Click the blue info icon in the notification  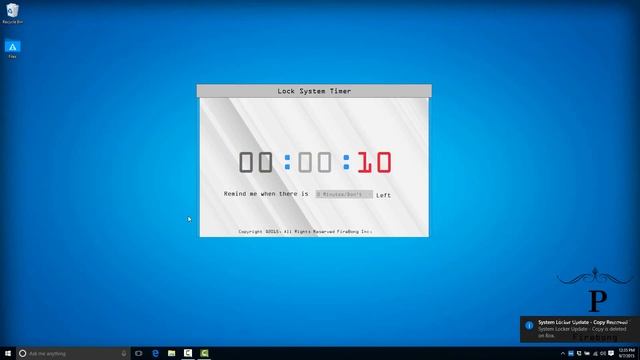pos(529,325)
